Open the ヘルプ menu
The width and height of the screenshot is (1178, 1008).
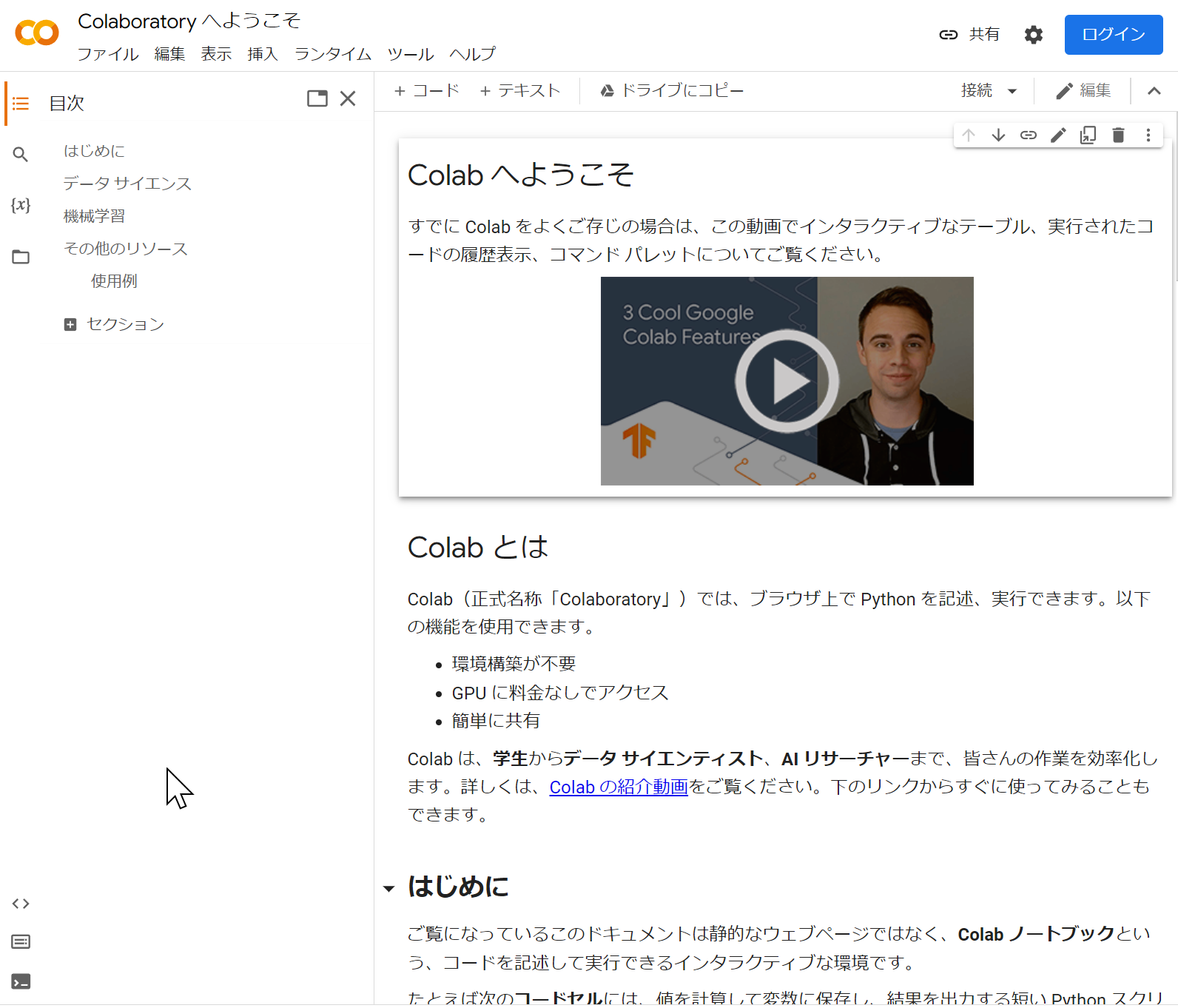point(473,54)
